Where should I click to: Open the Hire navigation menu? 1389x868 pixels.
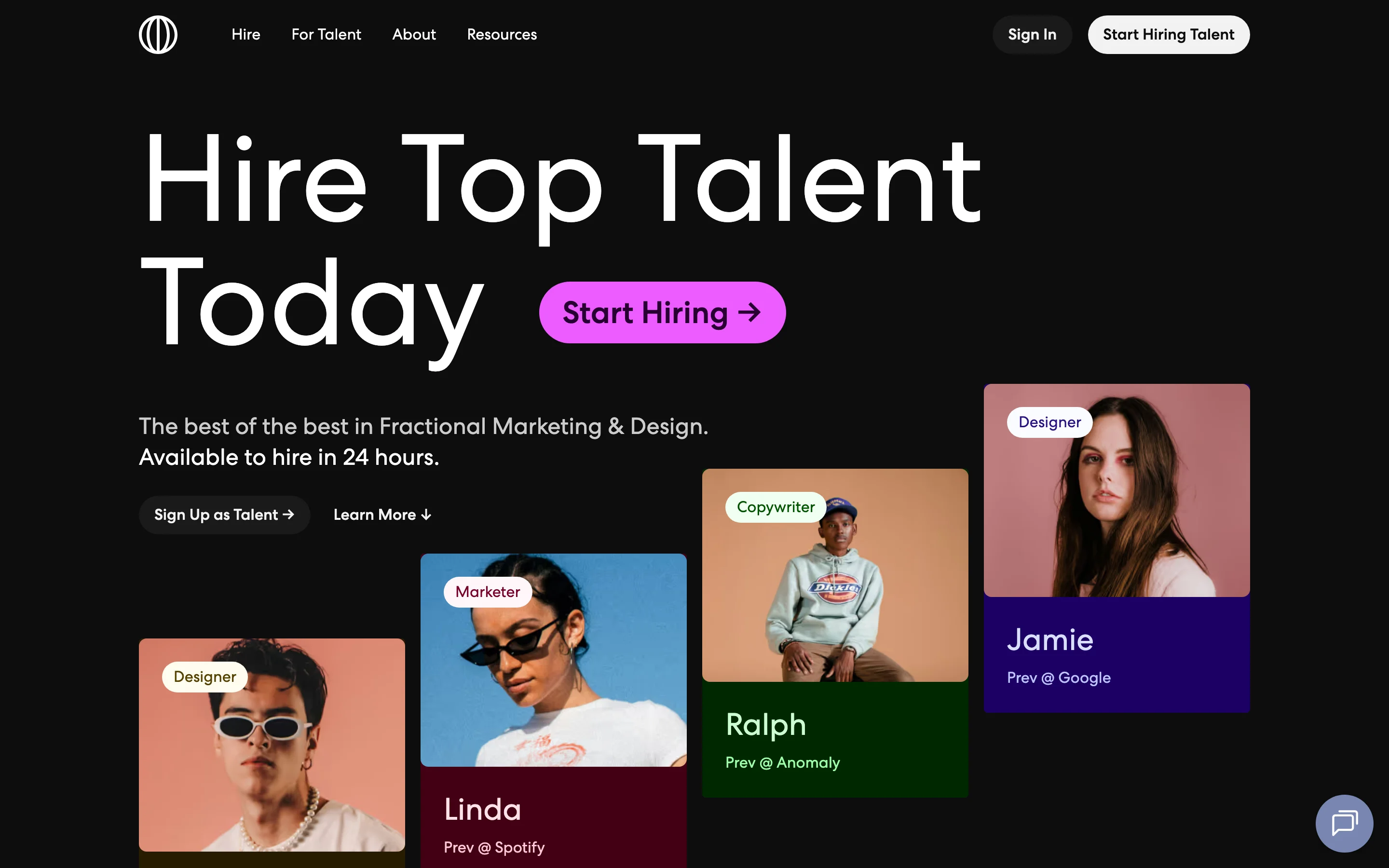245,34
